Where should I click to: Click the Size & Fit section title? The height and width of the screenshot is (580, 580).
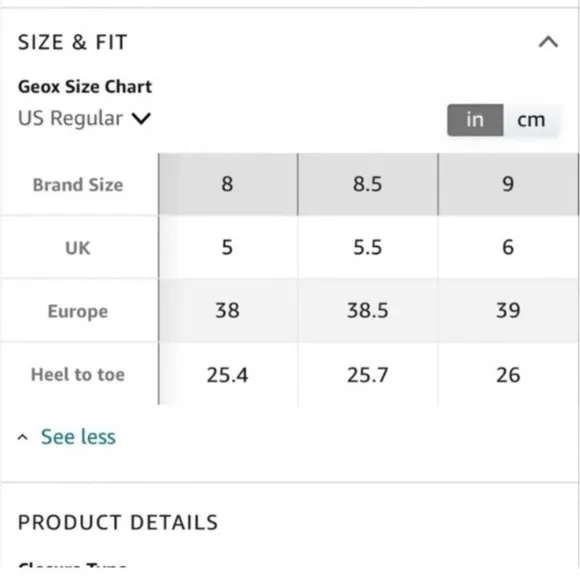click(x=72, y=42)
